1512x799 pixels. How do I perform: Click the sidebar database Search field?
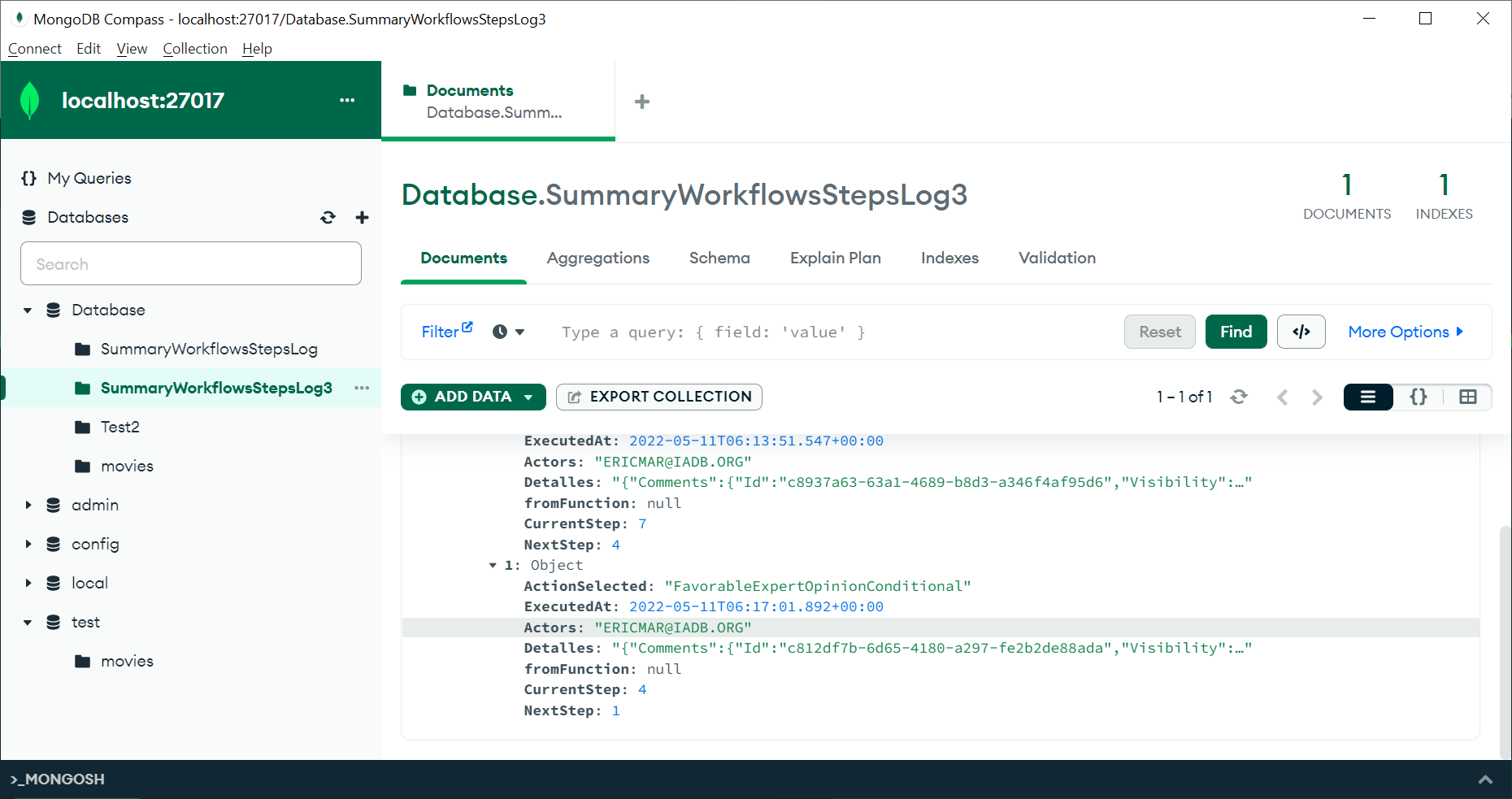tap(191, 264)
